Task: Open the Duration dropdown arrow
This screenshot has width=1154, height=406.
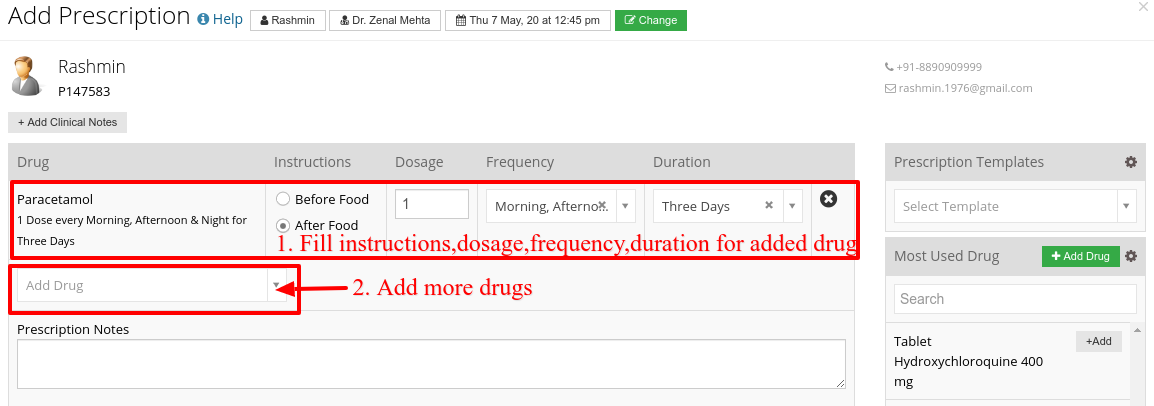Action: click(x=793, y=206)
